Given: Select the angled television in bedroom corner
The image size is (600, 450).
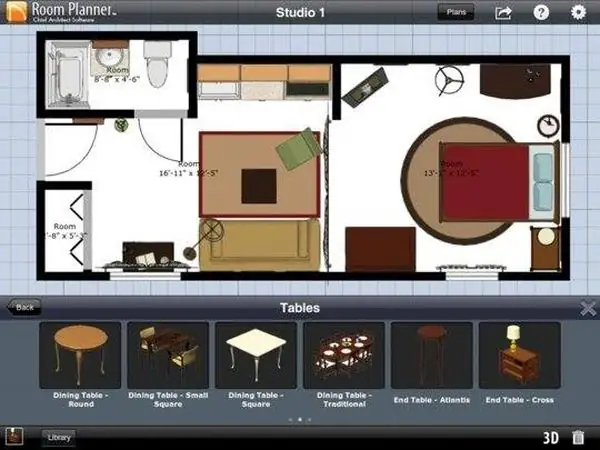Looking at the screenshot, I should pyautogui.click(x=365, y=87).
